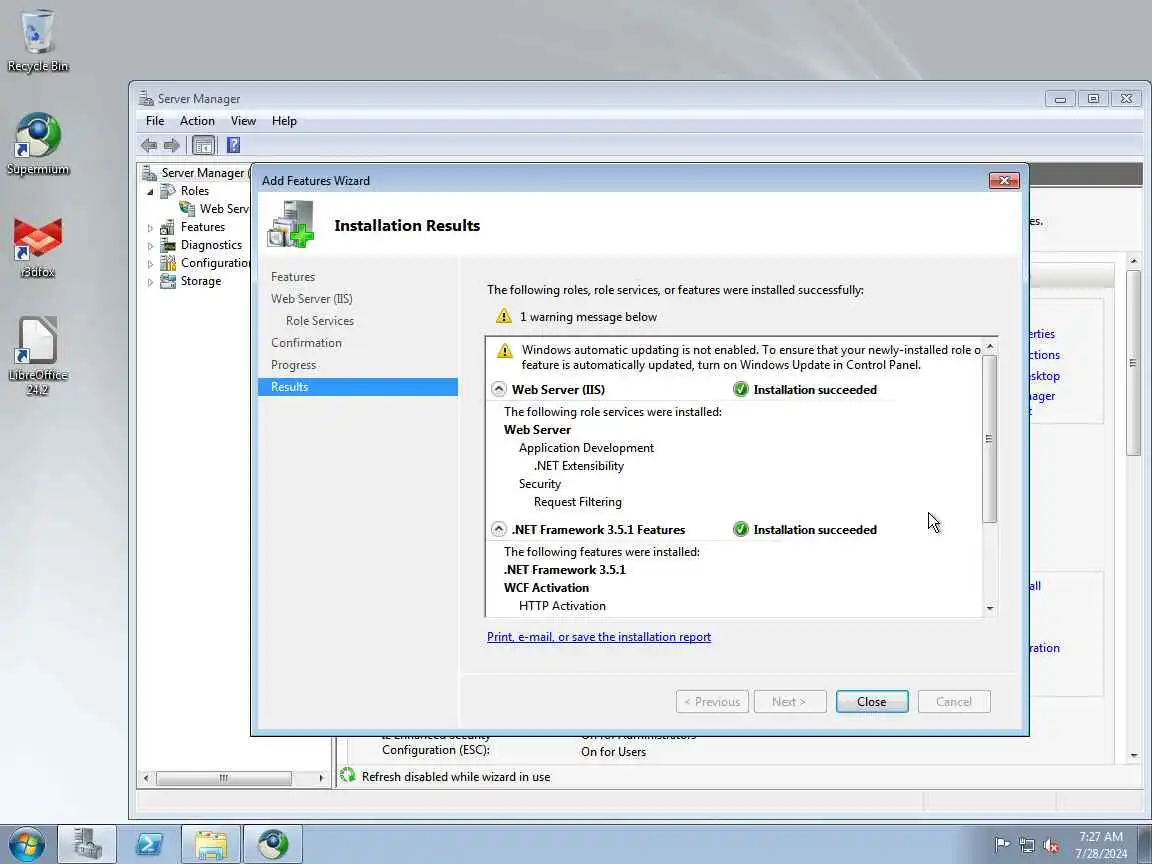1152x864 pixels.
Task: Open the Help menu
Action: pyautogui.click(x=284, y=121)
